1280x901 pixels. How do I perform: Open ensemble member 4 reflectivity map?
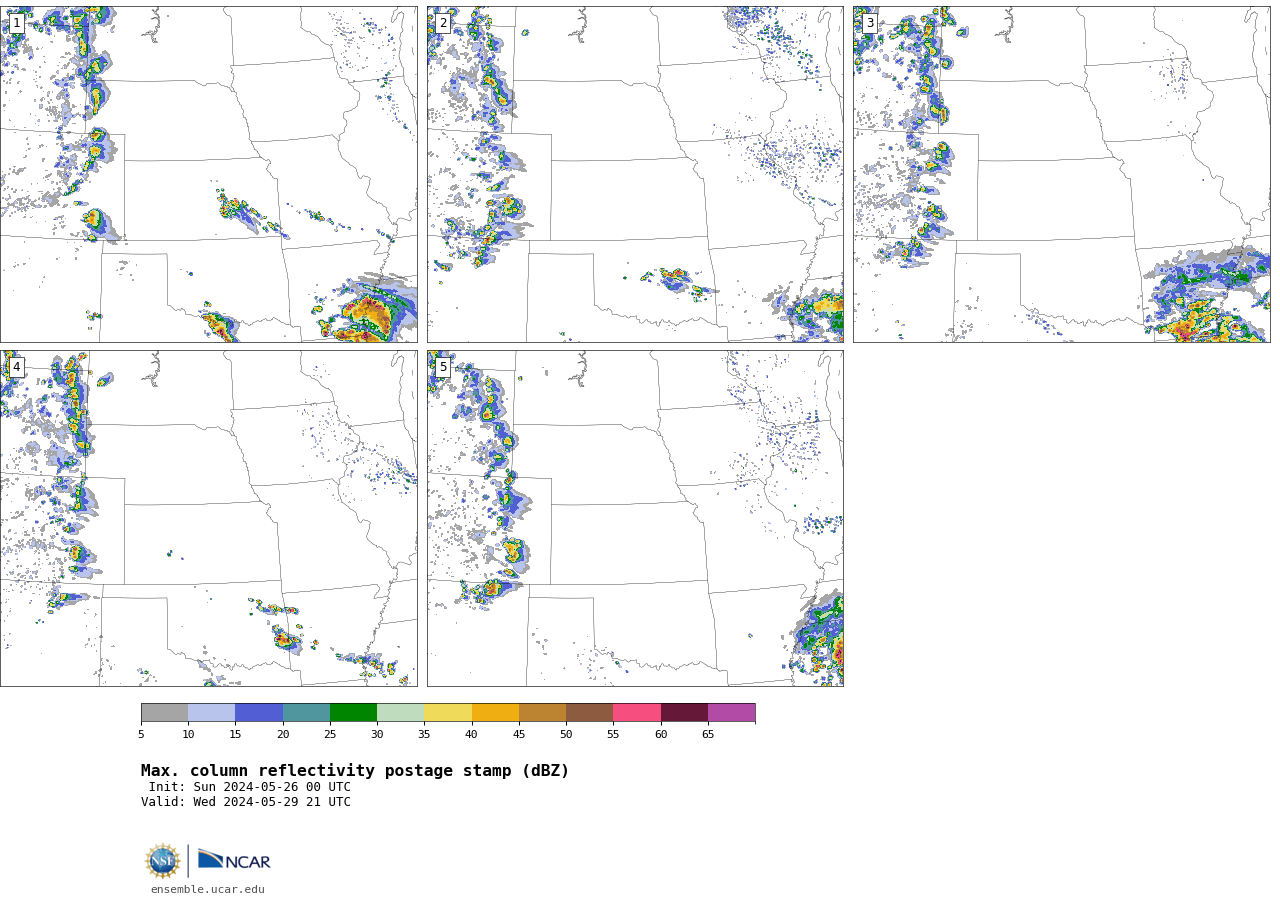(x=209, y=518)
